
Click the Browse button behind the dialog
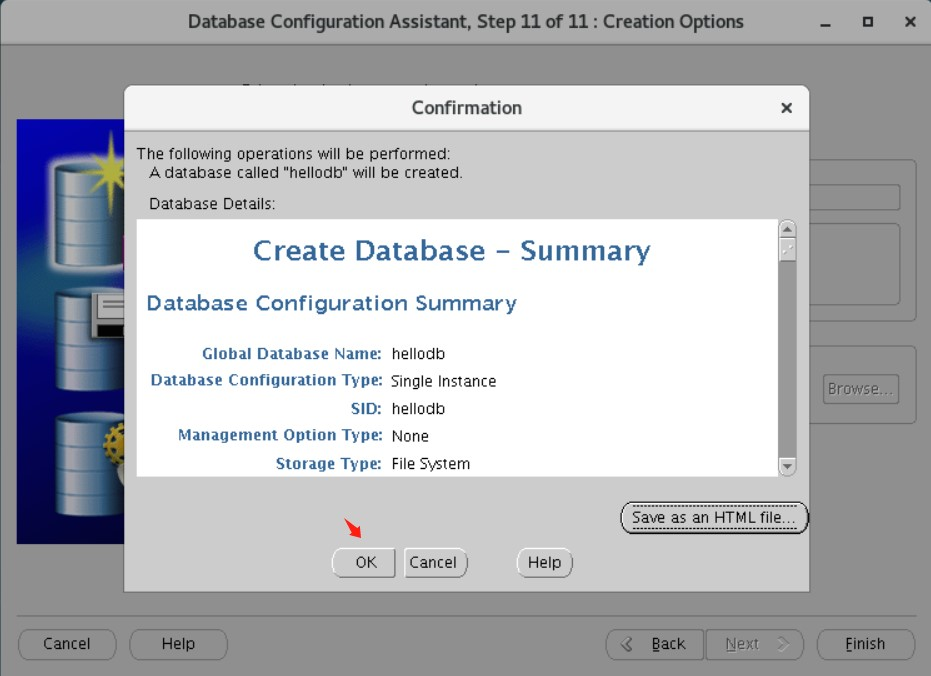(860, 389)
